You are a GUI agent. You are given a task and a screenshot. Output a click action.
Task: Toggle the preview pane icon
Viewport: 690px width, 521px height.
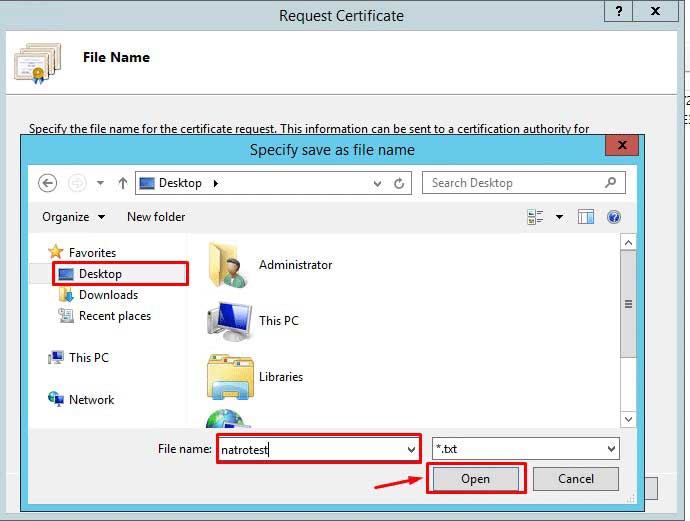click(x=586, y=217)
